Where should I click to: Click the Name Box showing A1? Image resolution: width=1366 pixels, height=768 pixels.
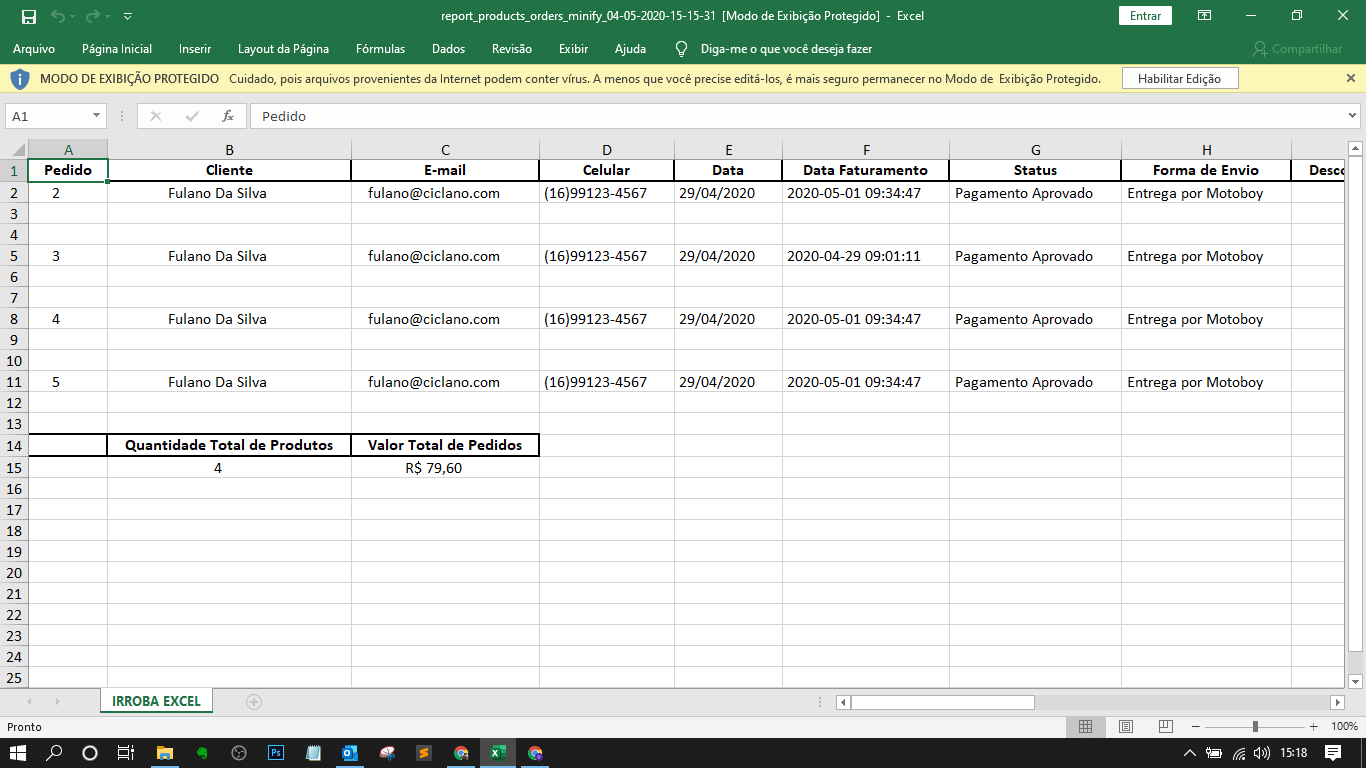pos(47,116)
